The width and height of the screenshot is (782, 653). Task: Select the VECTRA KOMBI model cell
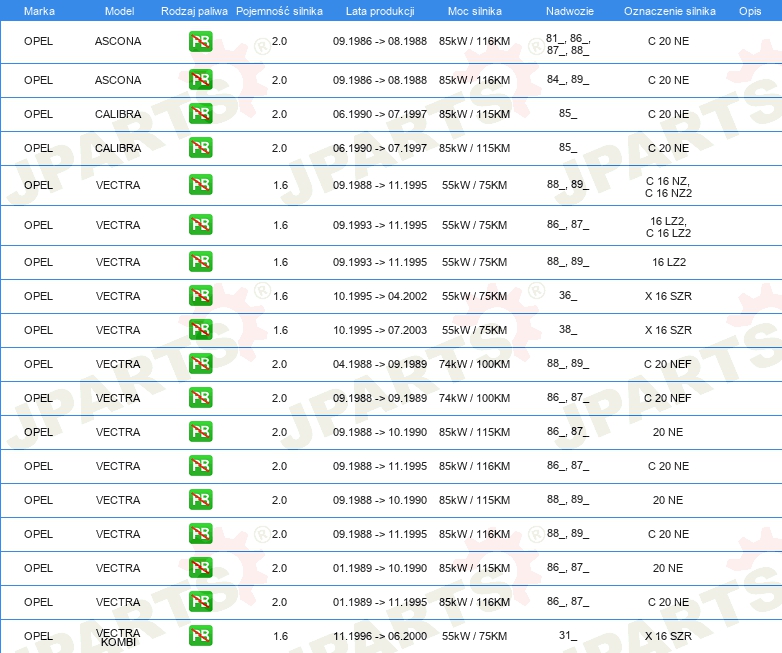[118, 637]
